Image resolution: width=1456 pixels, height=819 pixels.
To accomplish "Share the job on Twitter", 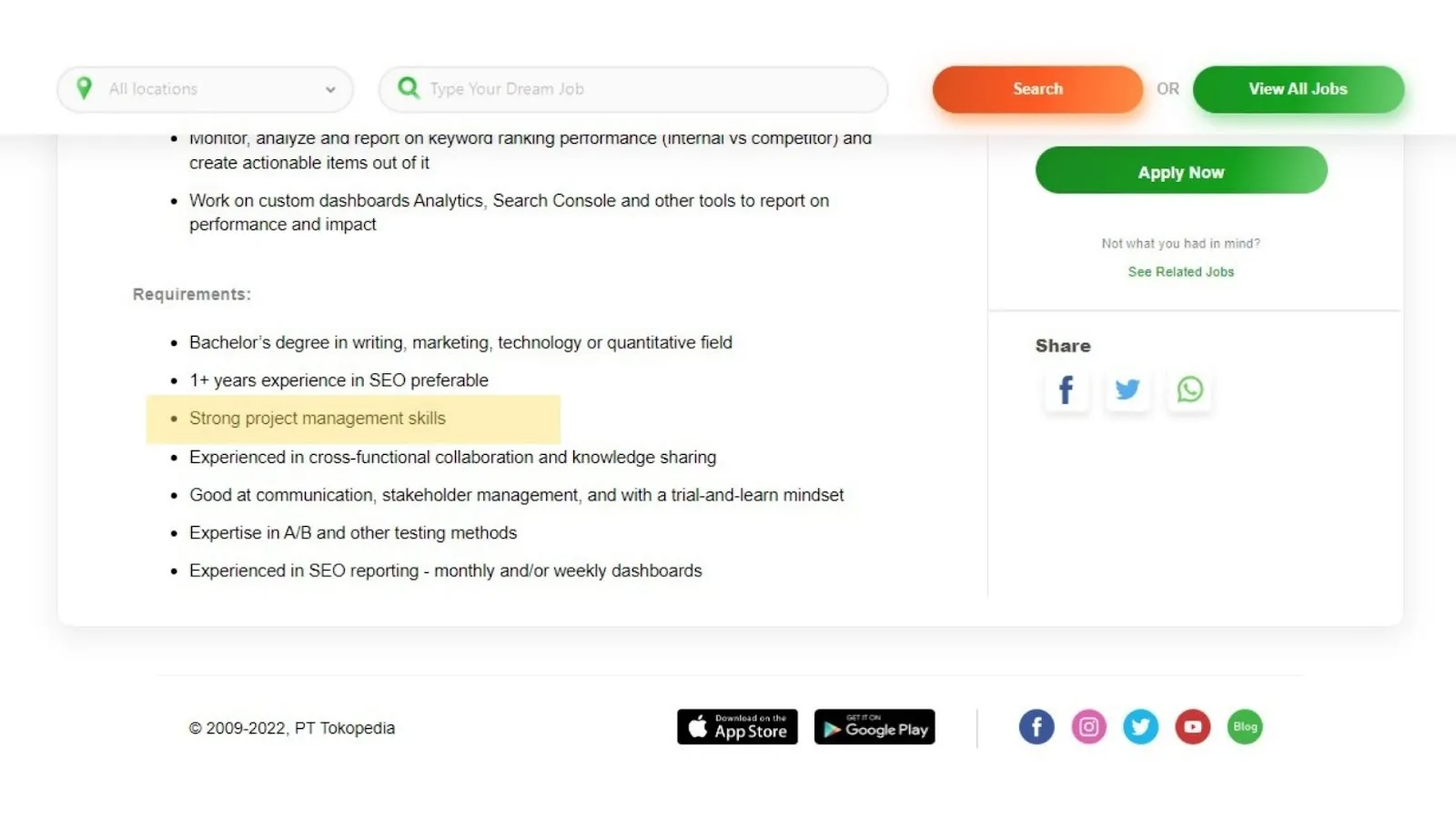I will [x=1127, y=389].
